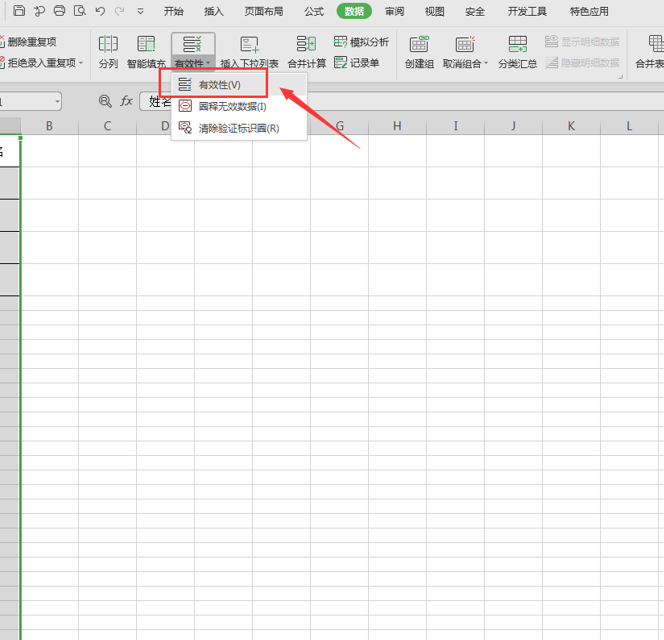Viewport: 664px width, 640px height.
Task: Click the 有效性 ribbon icon
Action: pyautogui.click(x=192, y=44)
